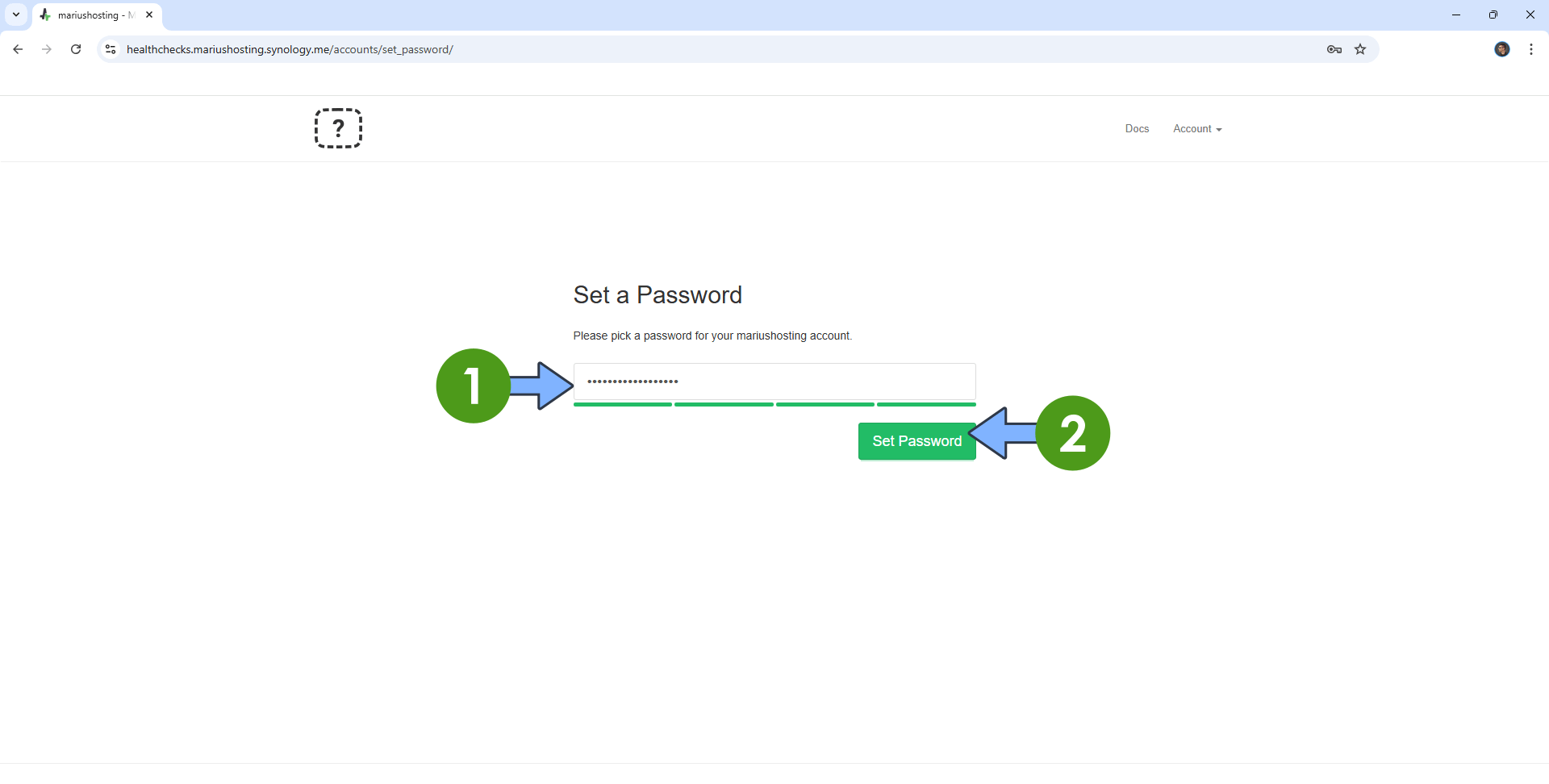The image size is (1549, 784).
Task: Expand the Account dropdown menu
Action: [x=1197, y=129]
